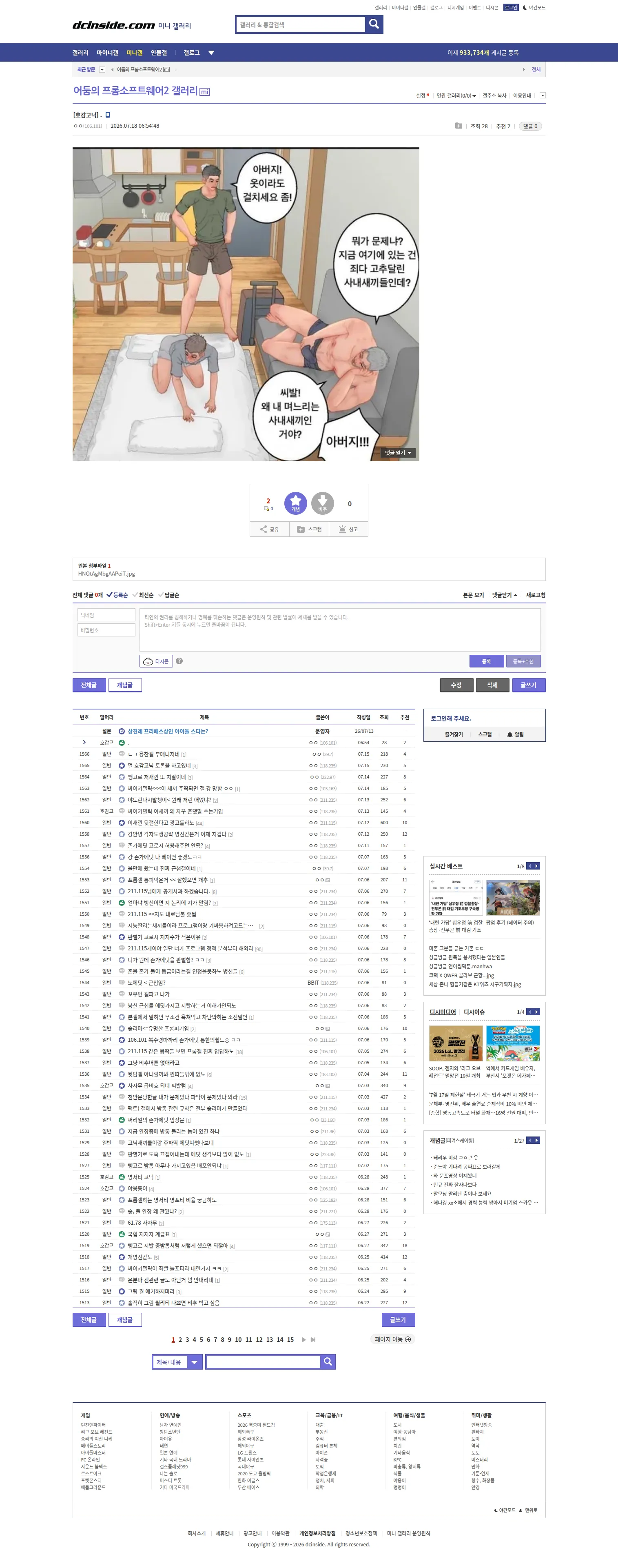This screenshot has height=1568, width=618.
Task: Click the next arrow in 디시미디어 panel
Action: pyautogui.click(x=536, y=1012)
